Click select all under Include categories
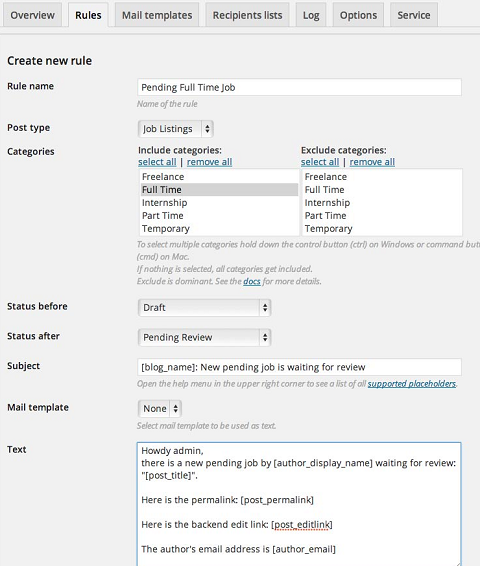 pos(157,162)
